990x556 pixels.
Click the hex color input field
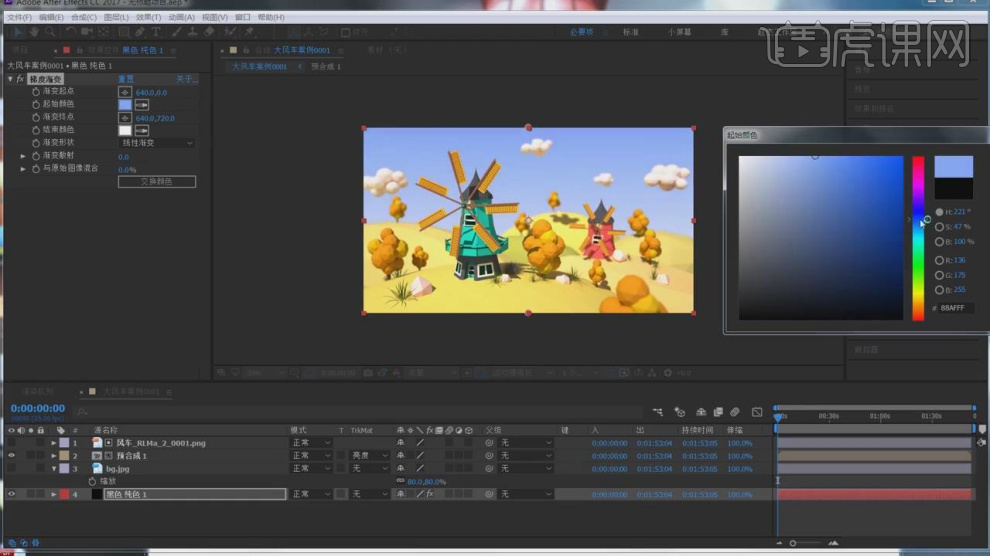(955, 309)
